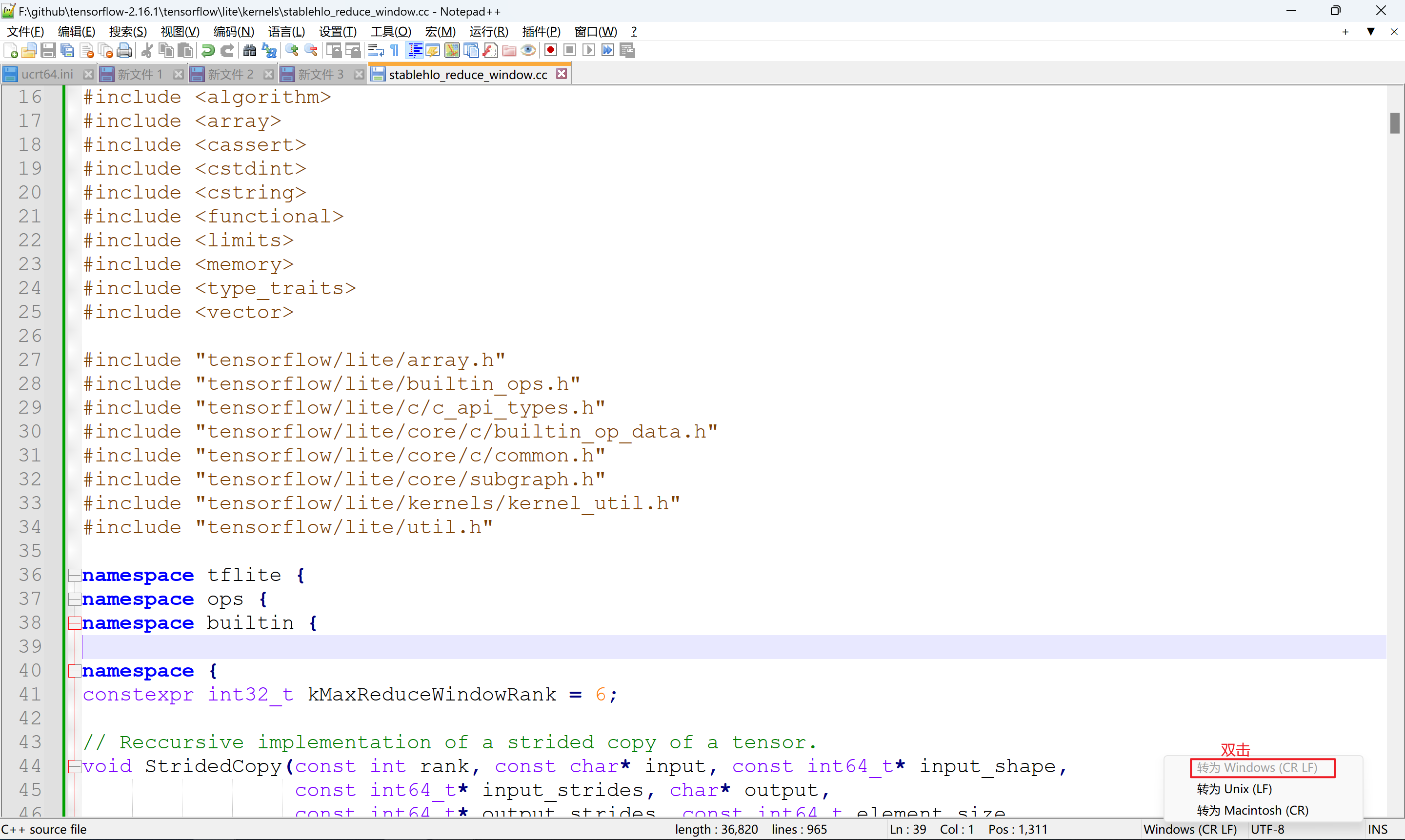Click the Ln : 39 status bar field
The height and width of the screenshot is (840, 1405).
[x=908, y=829]
